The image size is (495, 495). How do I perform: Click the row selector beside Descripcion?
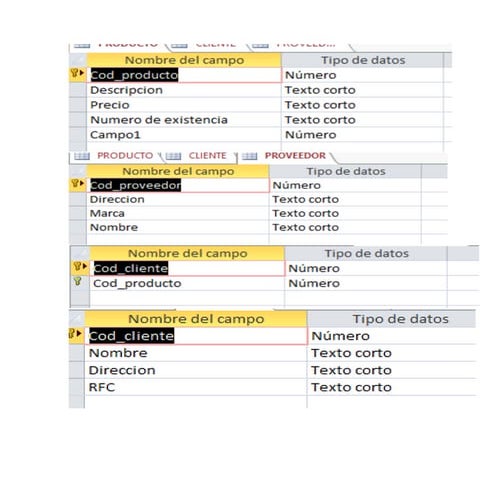[78, 90]
